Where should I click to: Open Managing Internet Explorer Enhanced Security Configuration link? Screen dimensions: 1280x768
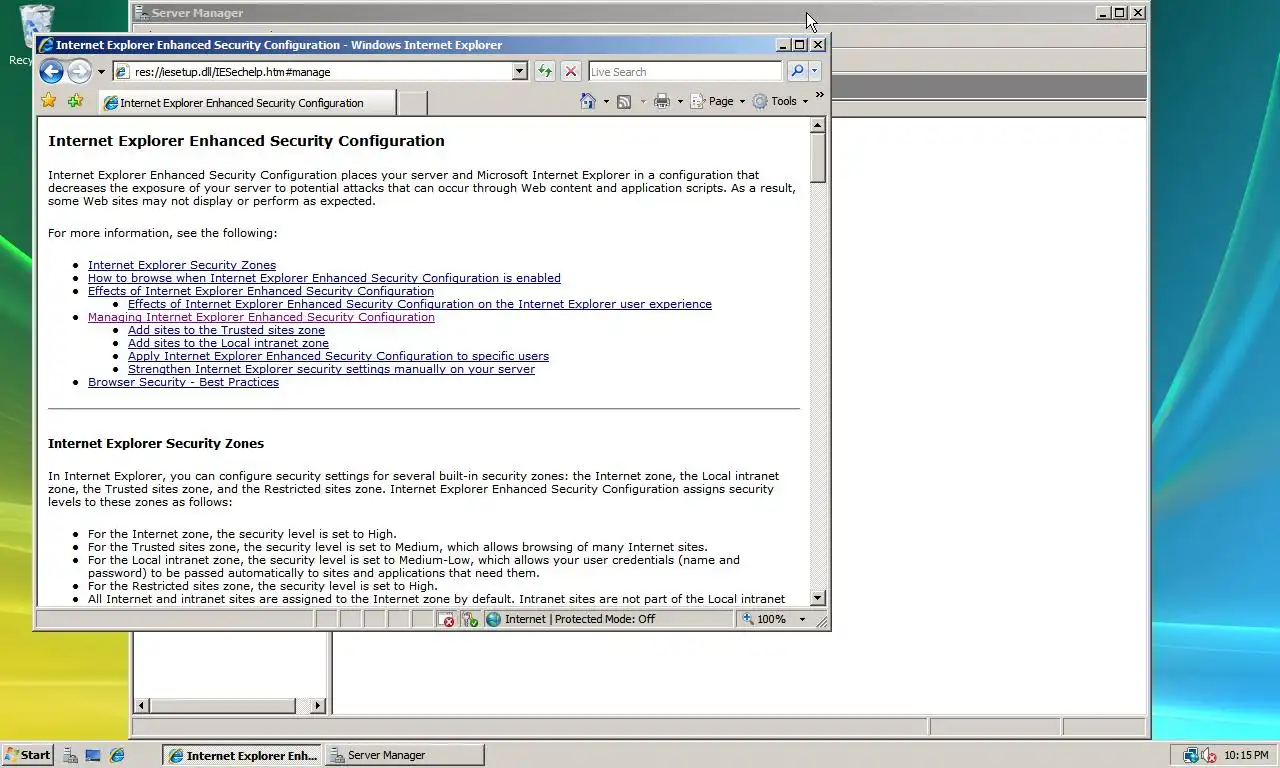tap(261, 317)
